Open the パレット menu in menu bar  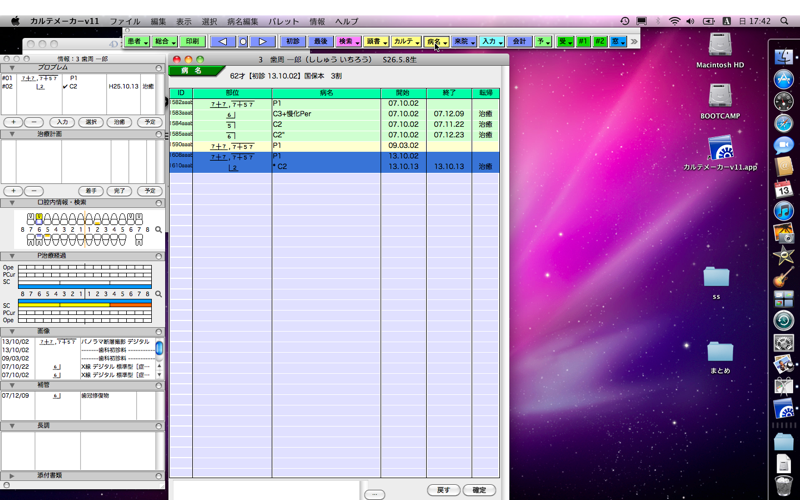point(283,21)
